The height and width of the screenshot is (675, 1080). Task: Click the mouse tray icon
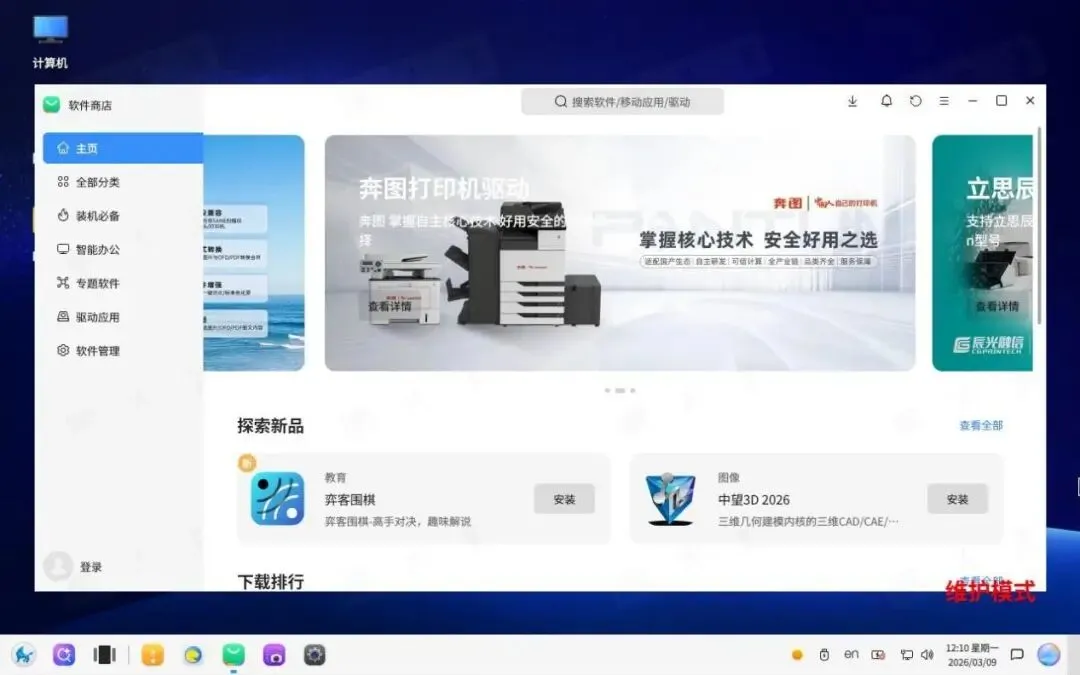[824, 655]
